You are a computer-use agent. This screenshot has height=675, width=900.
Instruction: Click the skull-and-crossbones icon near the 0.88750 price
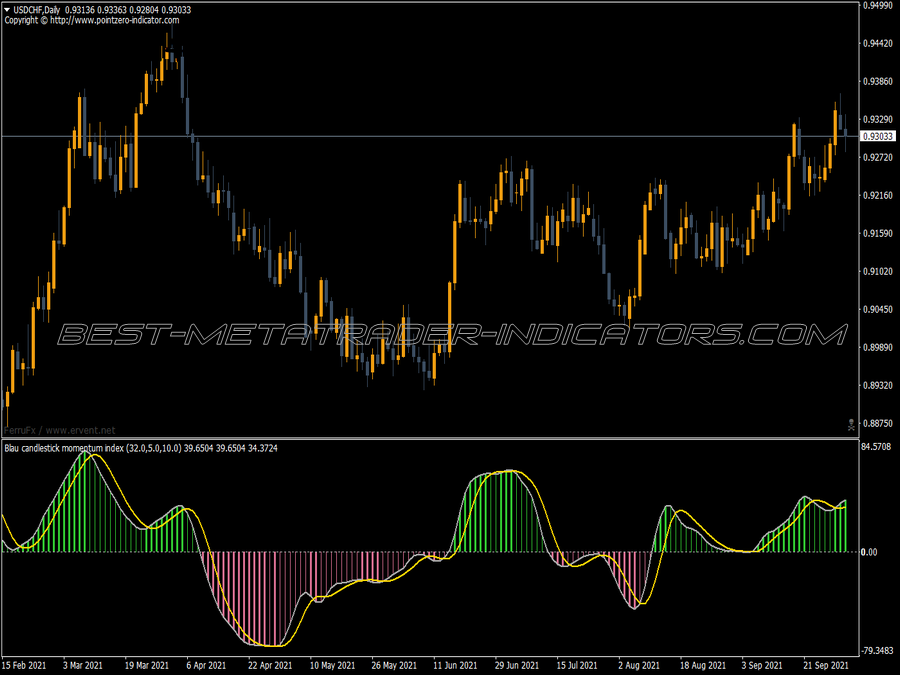click(851, 425)
